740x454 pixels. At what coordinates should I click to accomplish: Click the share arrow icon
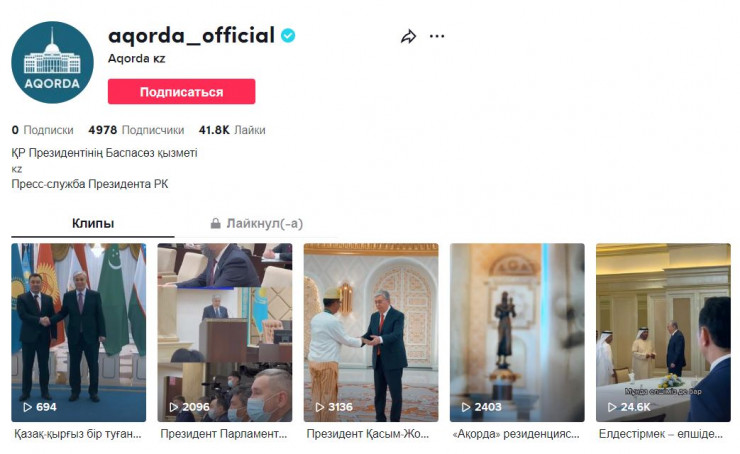tap(408, 37)
